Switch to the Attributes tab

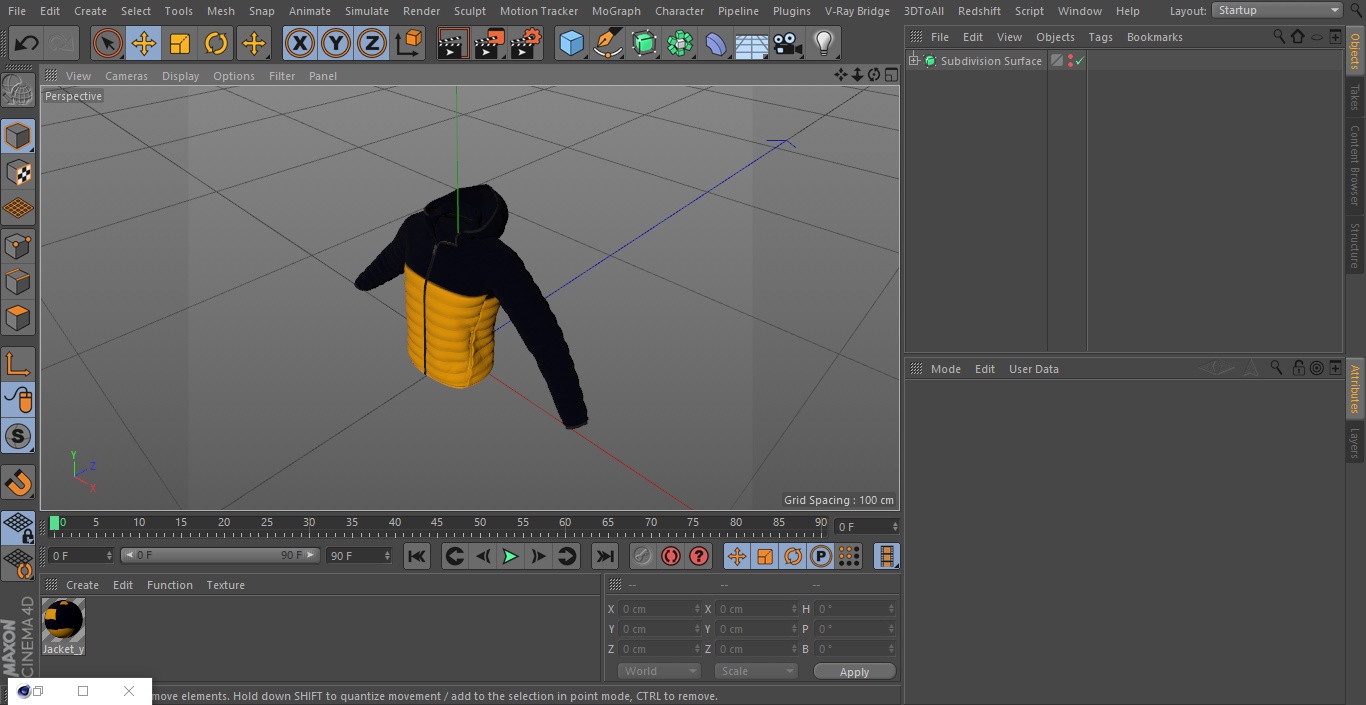pyautogui.click(x=1355, y=389)
